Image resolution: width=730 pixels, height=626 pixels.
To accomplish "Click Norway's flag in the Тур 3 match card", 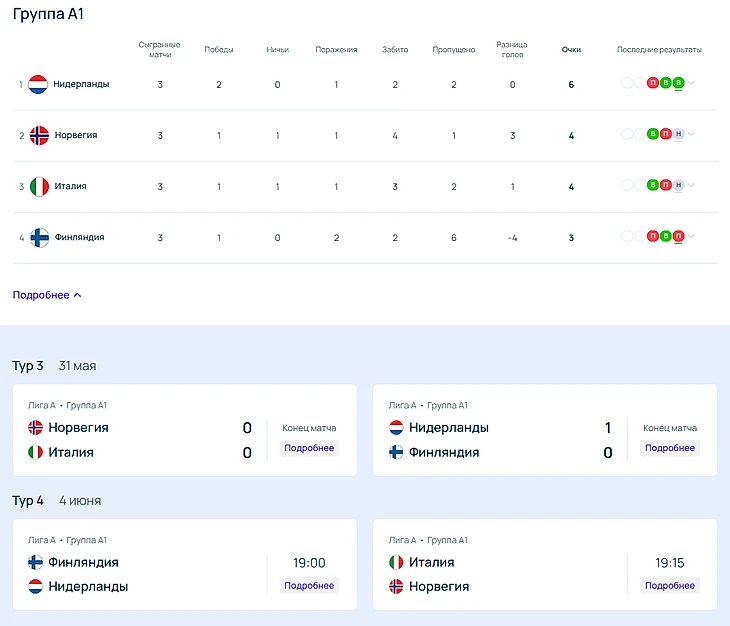I will pyautogui.click(x=36, y=428).
